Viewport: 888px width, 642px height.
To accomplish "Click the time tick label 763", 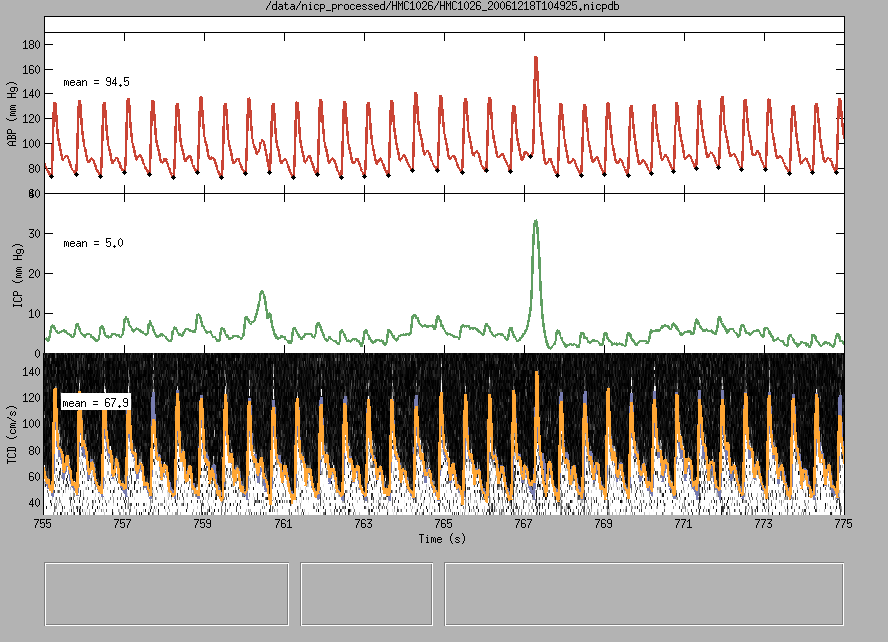I will click(363, 524).
